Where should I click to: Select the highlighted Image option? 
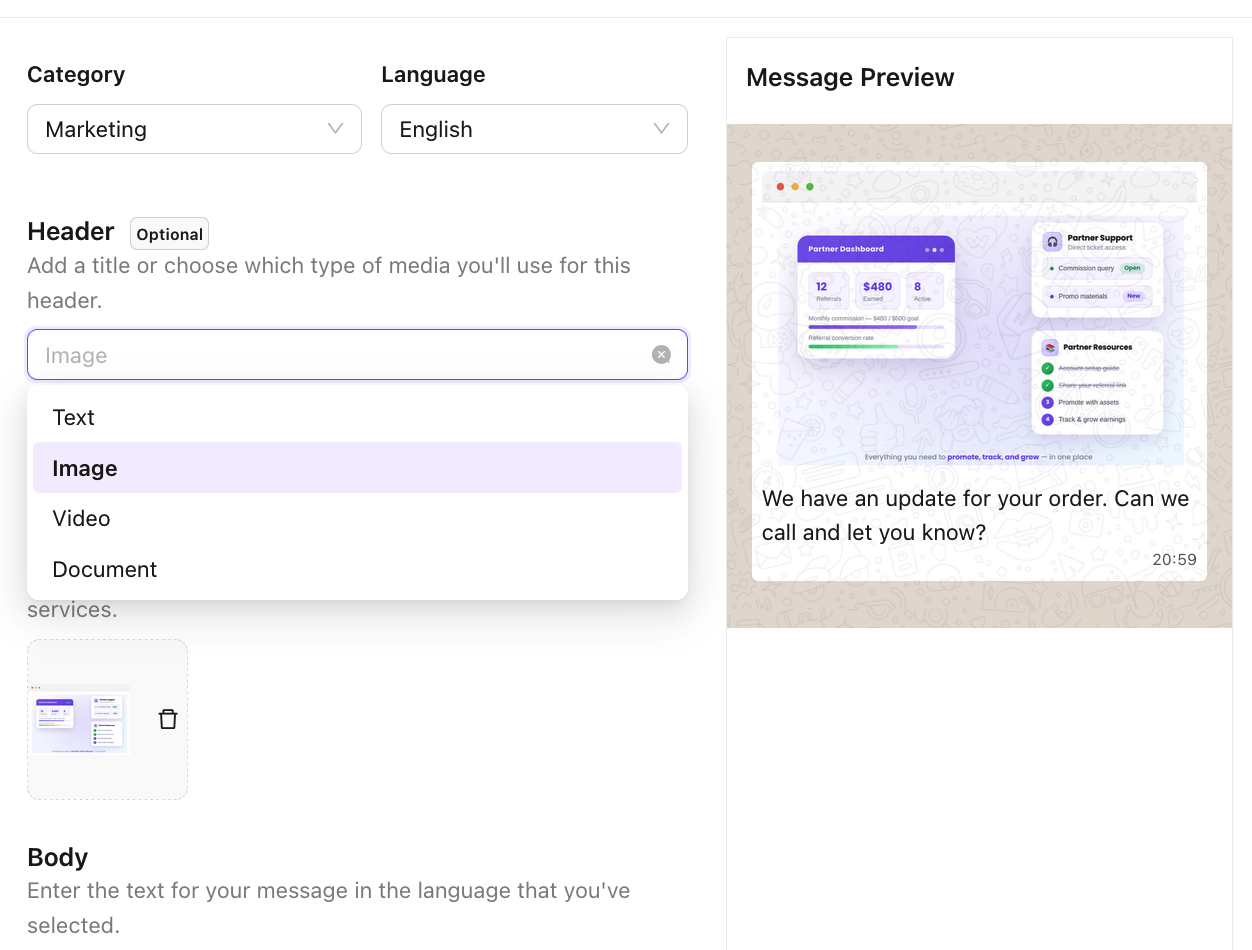tap(357, 468)
